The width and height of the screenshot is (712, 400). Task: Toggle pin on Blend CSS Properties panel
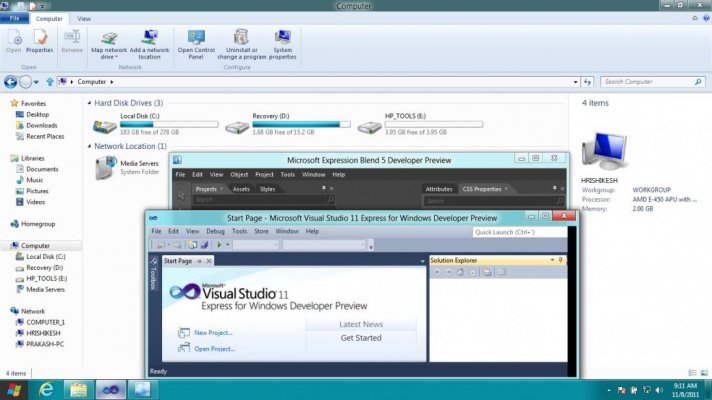(554, 188)
